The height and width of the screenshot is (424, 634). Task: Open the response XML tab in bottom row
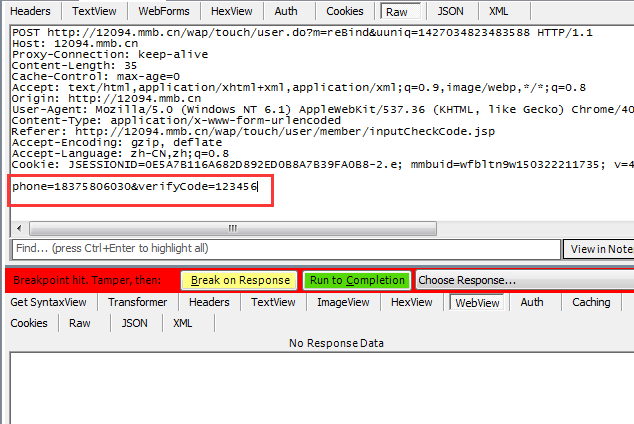[183, 323]
